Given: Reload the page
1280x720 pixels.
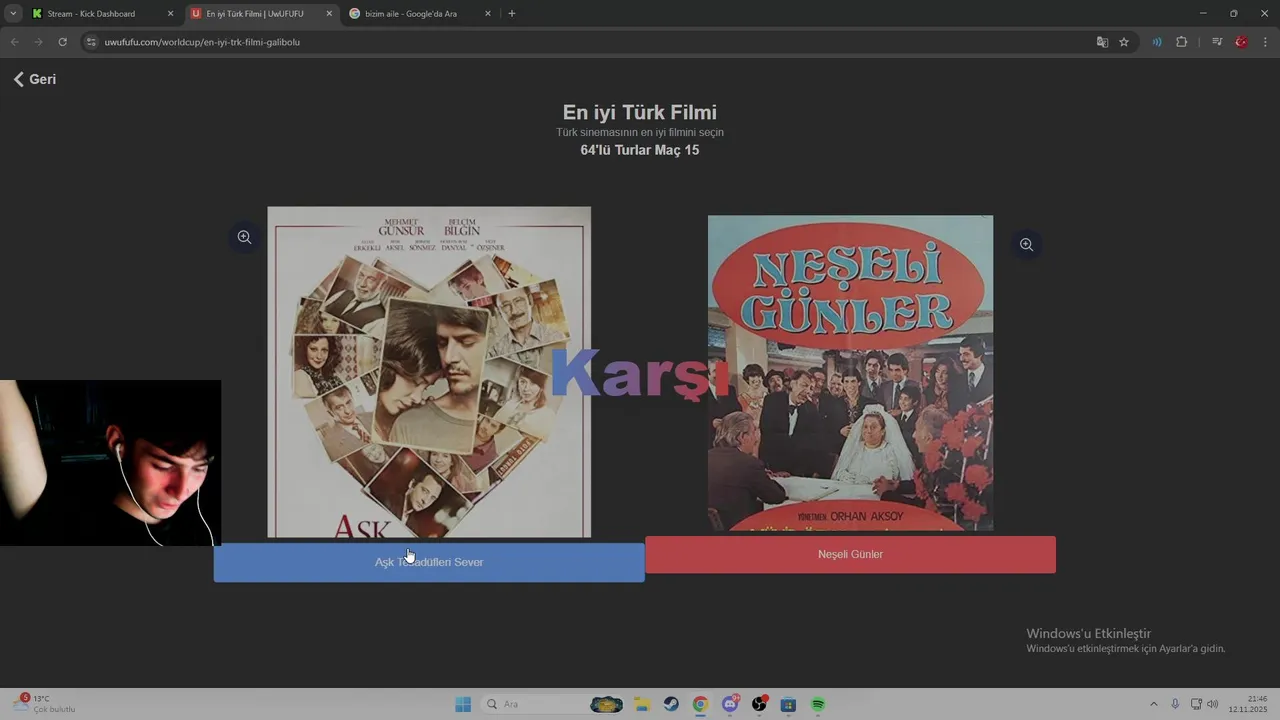Looking at the screenshot, I should [x=62, y=42].
